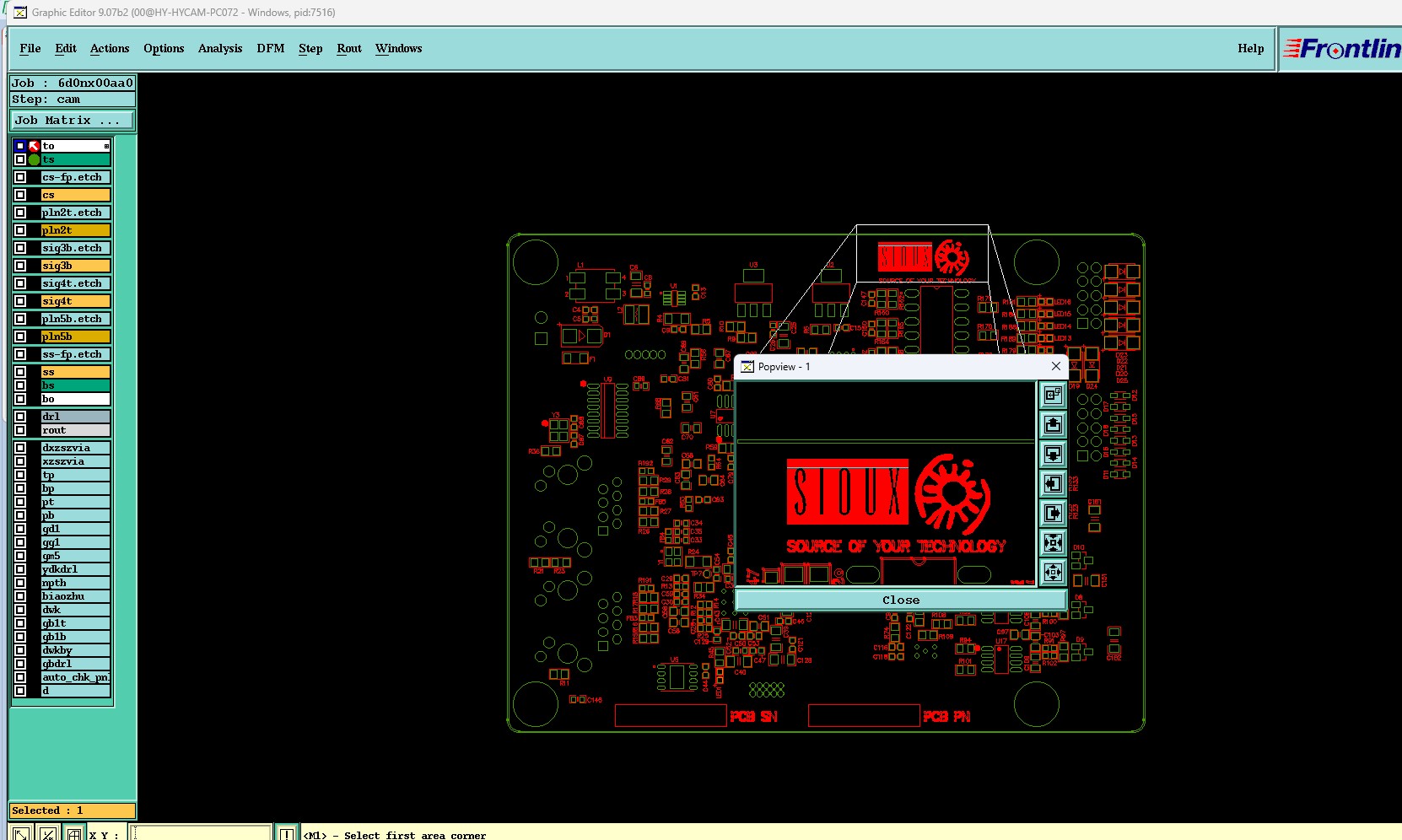Select the 'pln2t.etch' layer name
Viewport: 1402px width, 840px height.
[x=76, y=213]
